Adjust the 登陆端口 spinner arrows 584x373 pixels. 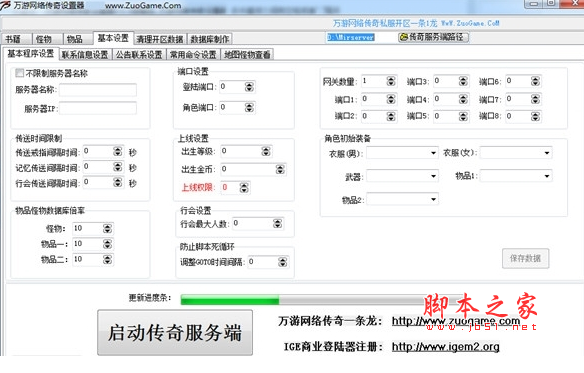[x=249, y=87]
